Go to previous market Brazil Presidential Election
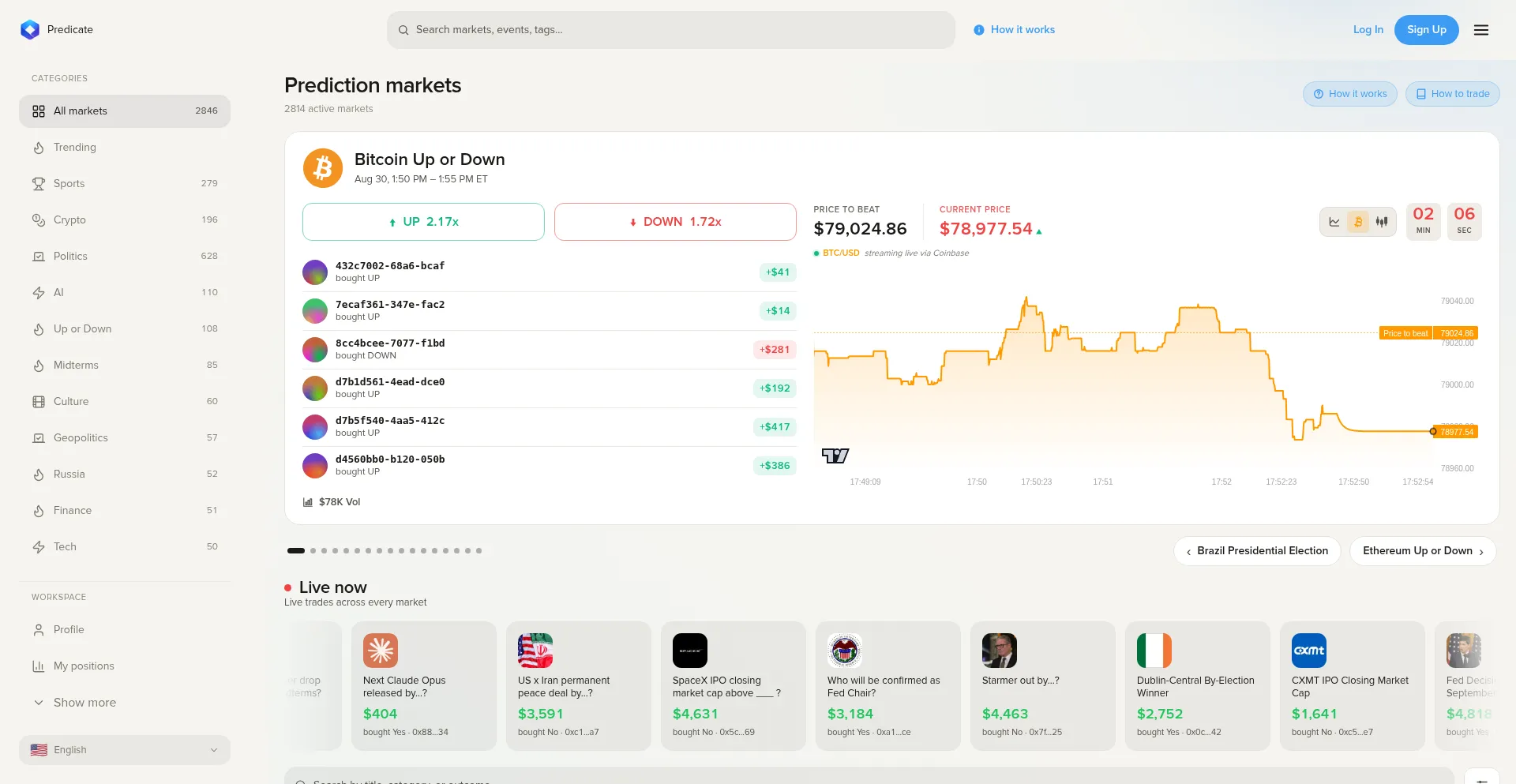 click(x=1257, y=551)
